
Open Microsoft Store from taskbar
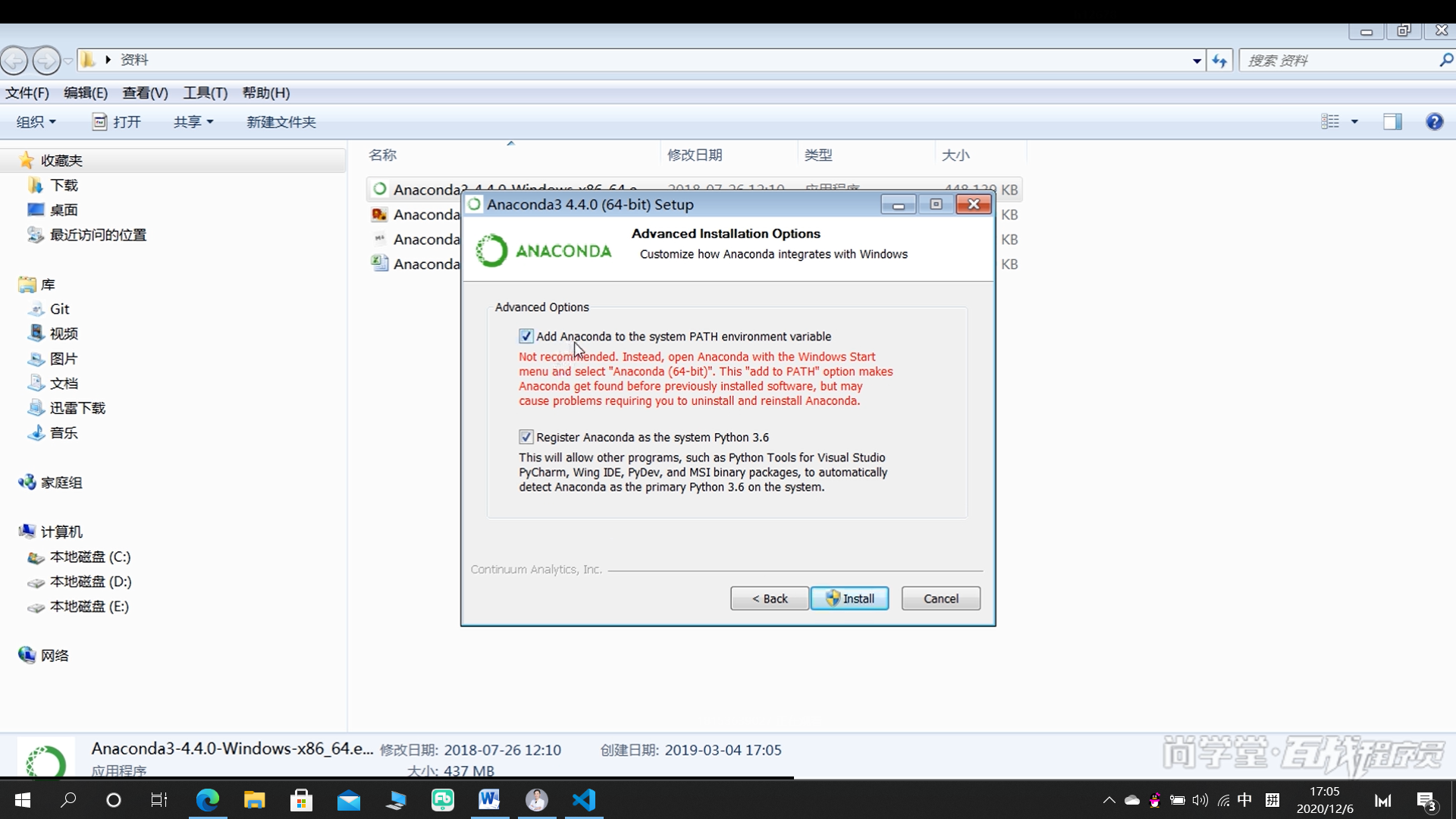(x=301, y=799)
